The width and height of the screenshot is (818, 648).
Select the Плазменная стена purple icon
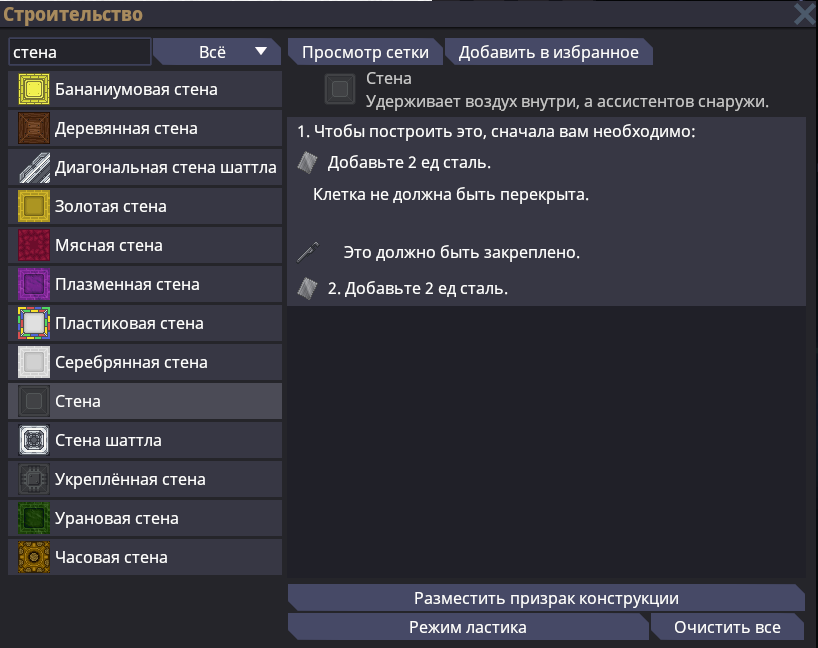point(34,285)
